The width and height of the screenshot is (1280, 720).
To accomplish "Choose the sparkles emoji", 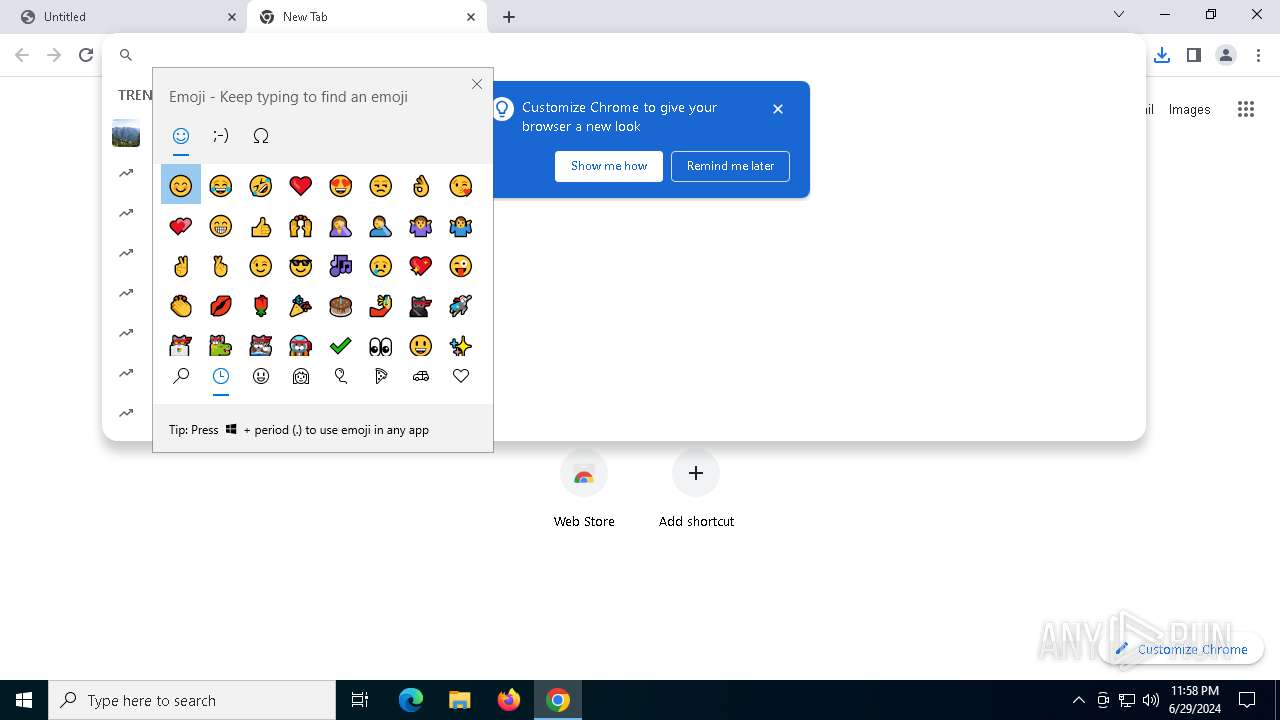I will 461,346.
